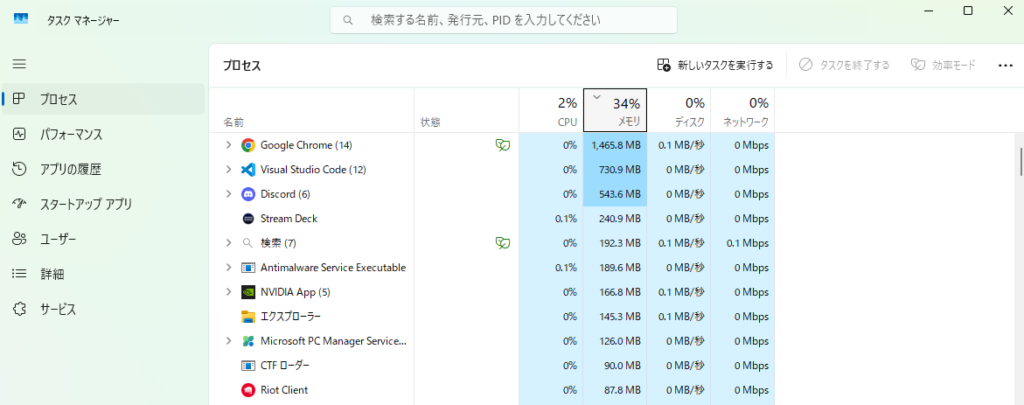Expand the Antimalware Service Executable group
Screen dimensions: 1024x405
coord(229,268)
